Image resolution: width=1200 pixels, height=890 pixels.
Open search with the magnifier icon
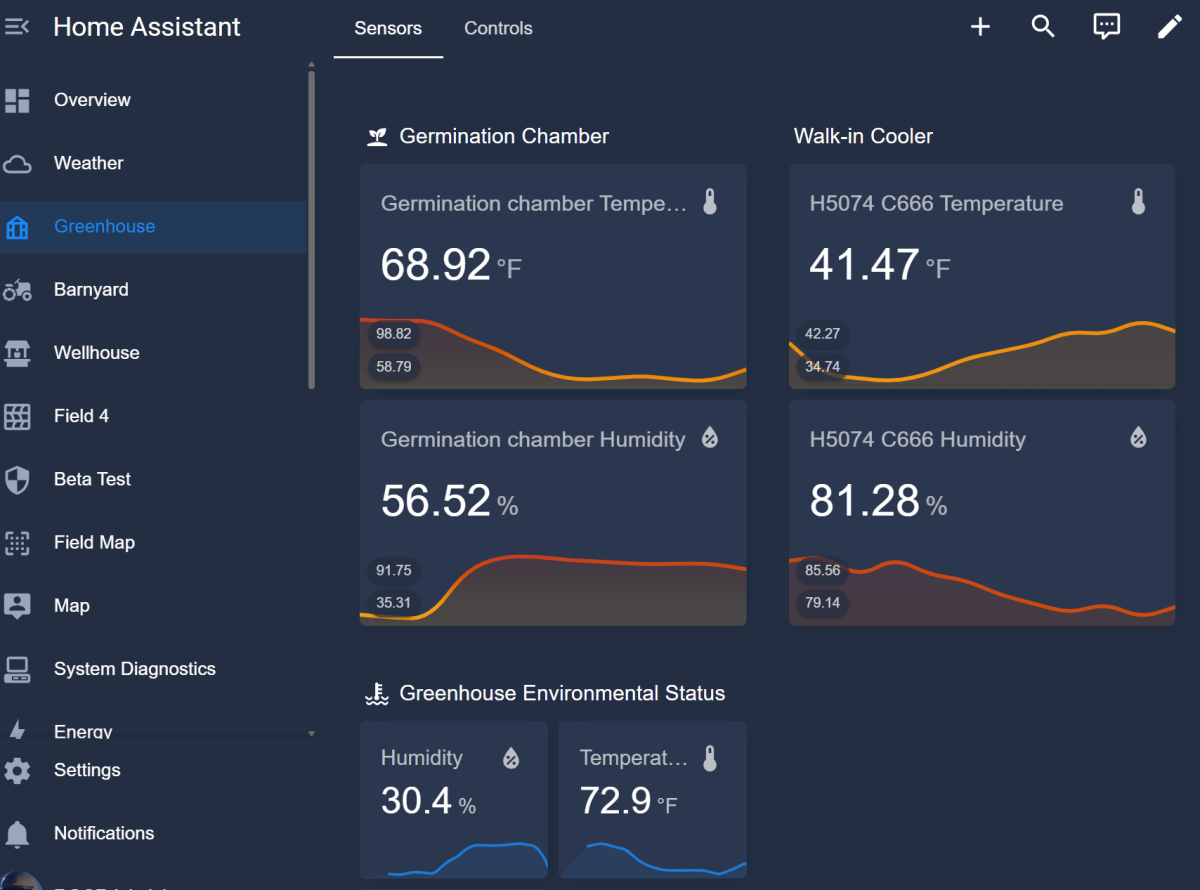click(x=1043, y=27)
